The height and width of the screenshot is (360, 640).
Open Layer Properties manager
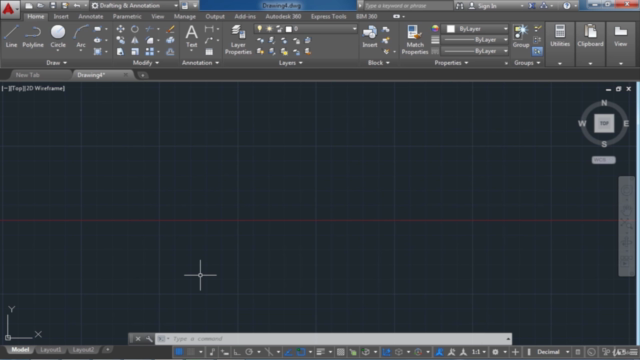click(x=238, y=40)
